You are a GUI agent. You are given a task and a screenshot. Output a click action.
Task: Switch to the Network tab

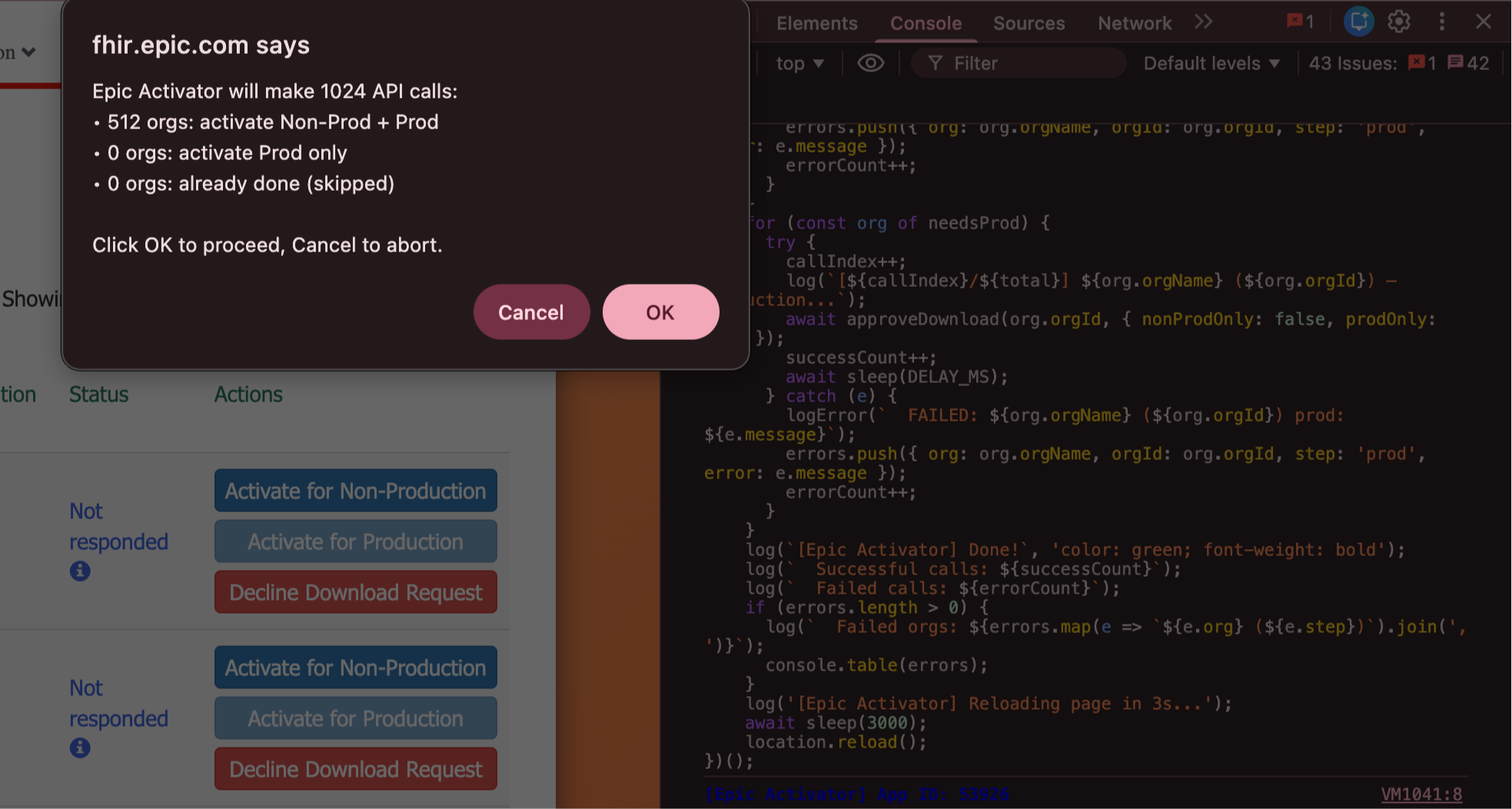pyautogui.click(x=1135, y=23)
